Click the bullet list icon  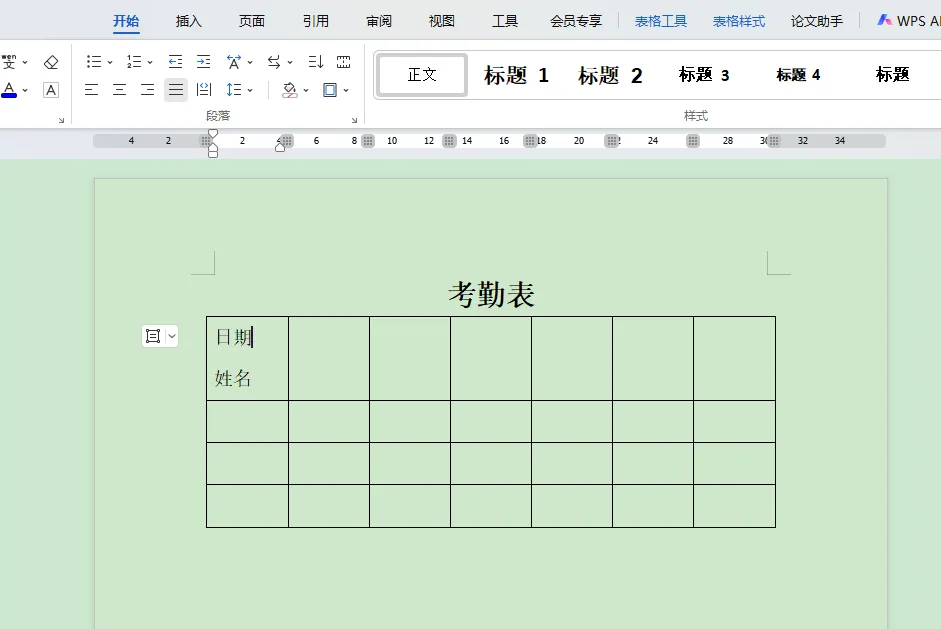[94, 62]
